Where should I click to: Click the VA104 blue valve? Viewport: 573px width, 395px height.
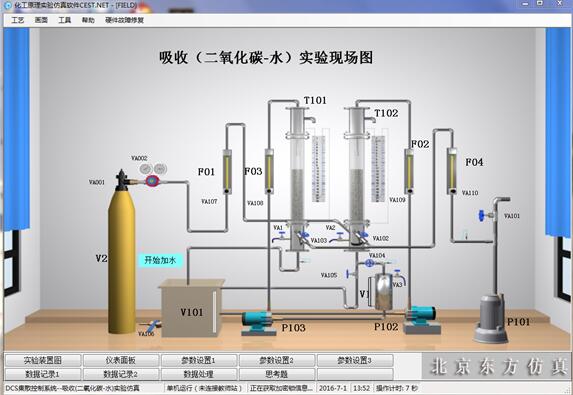(x=369, y=263)
